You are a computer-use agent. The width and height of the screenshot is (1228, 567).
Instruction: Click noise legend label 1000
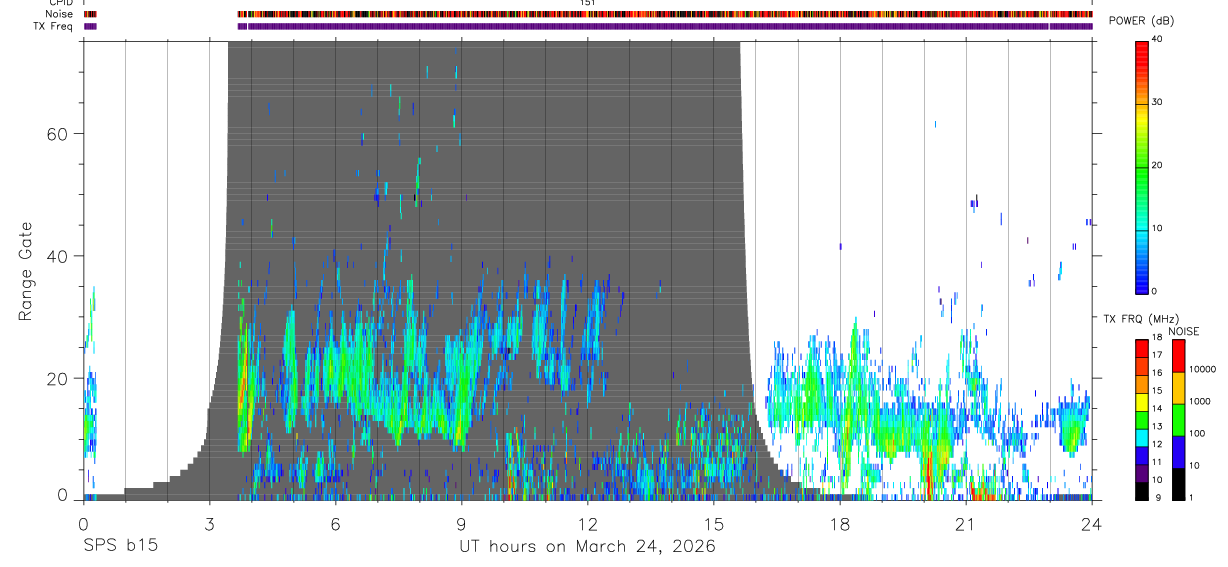[x=1201, y=401]
